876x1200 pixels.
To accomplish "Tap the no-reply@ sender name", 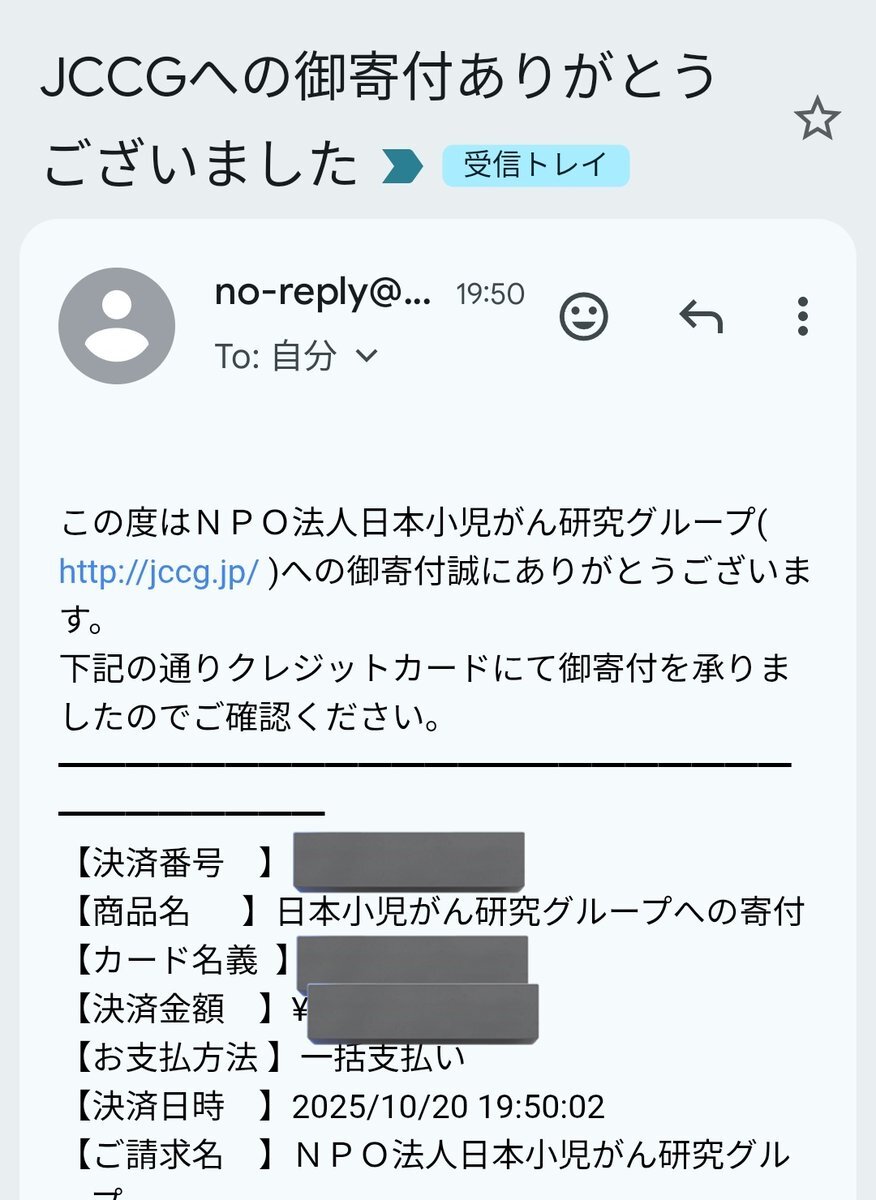I will coord(323,293).
